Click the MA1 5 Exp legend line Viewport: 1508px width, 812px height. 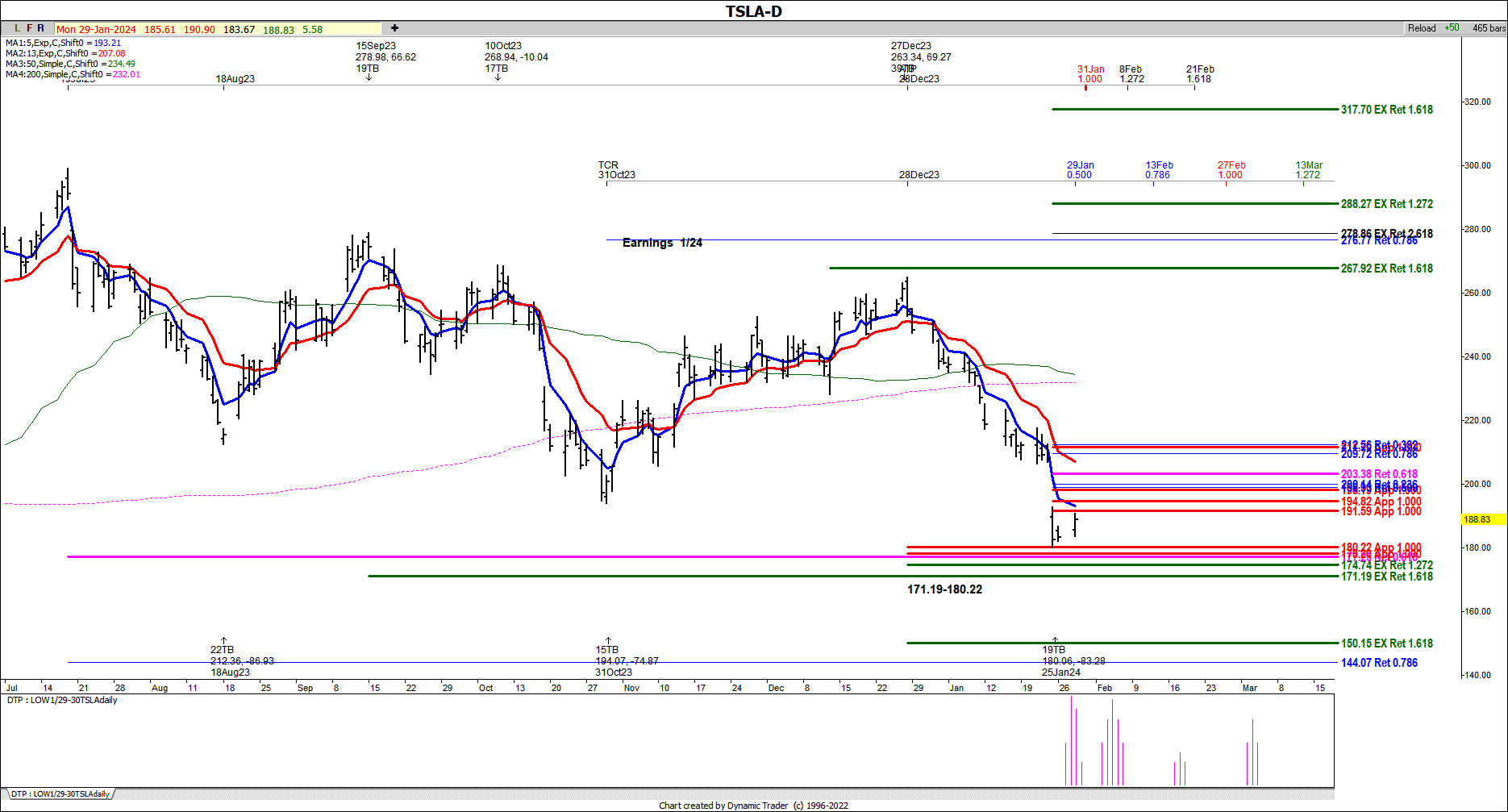(x=63, y=43)
